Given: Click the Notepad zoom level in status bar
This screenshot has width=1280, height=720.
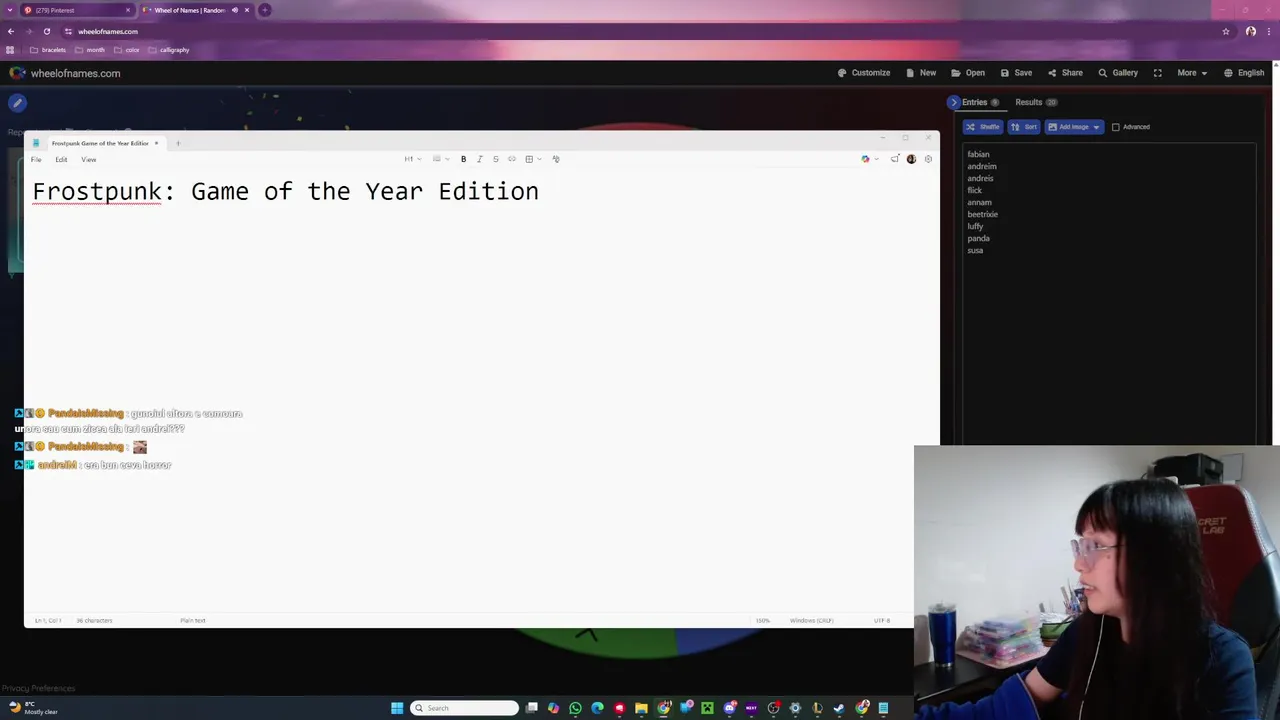Looking at the screenshot, I should (763, 621).
